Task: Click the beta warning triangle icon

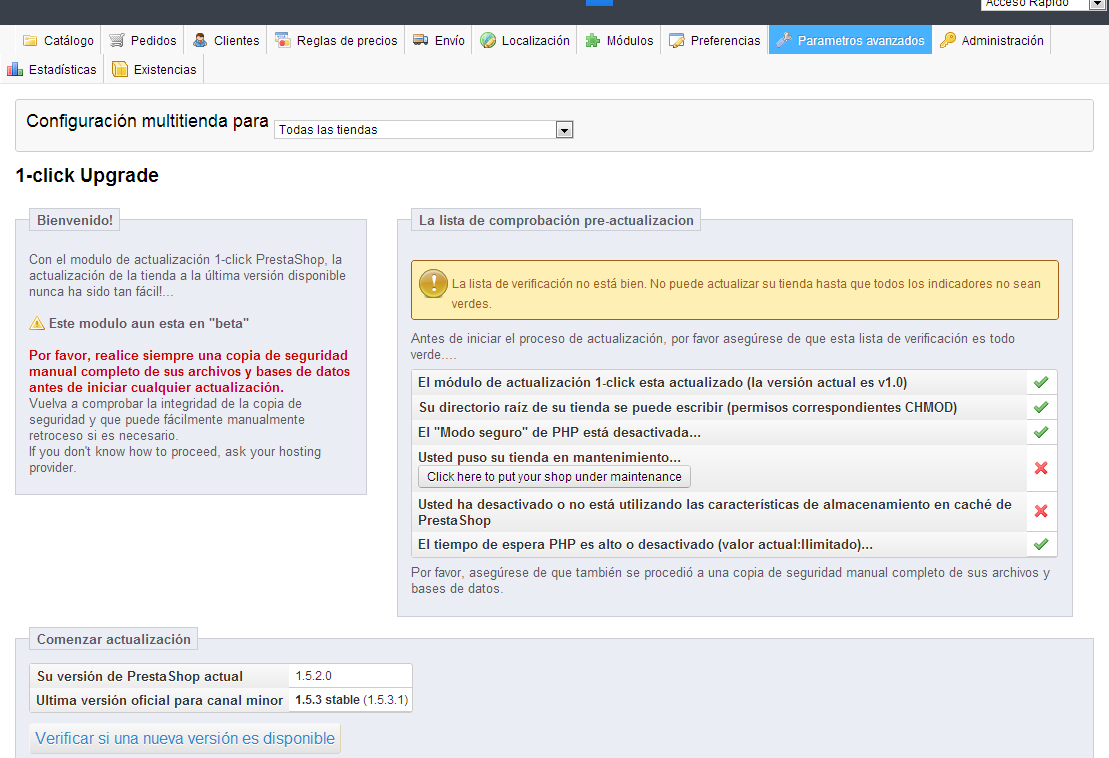Action: (37, 323)
